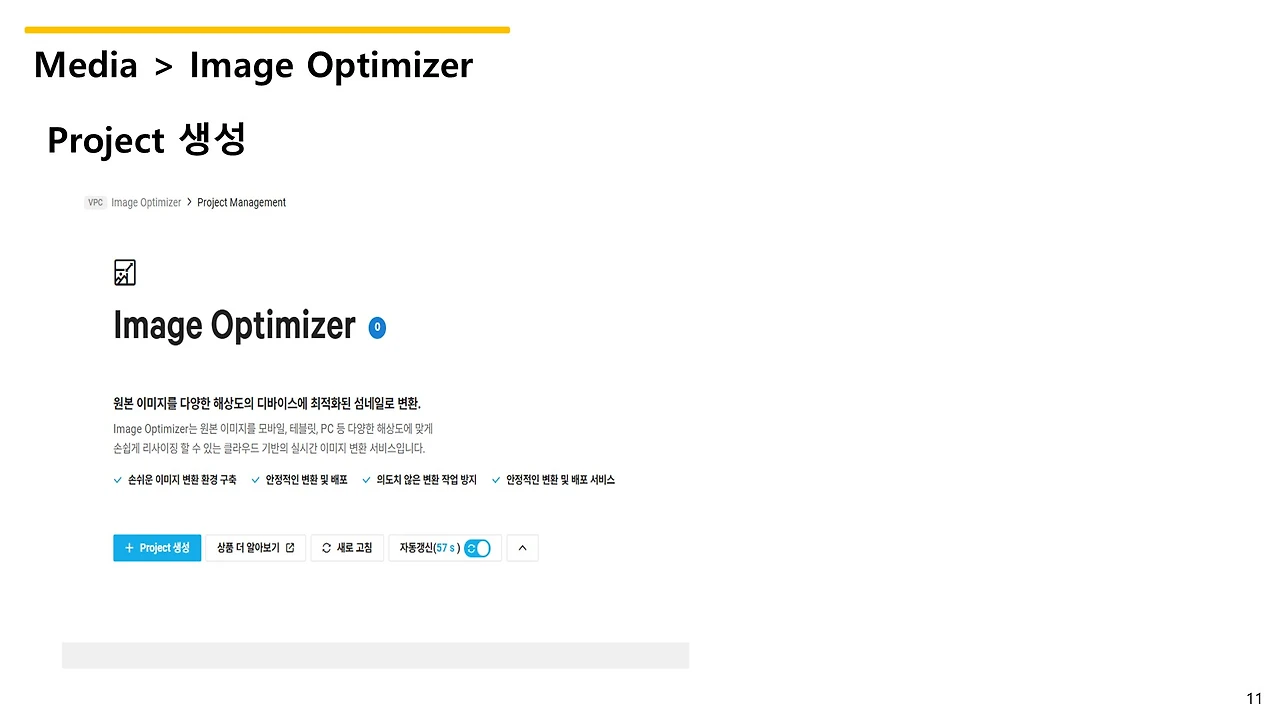This screenshot has width=1280, height=720.
Task: Click the blue Project 생성 button
Action: tap(157, 548)
